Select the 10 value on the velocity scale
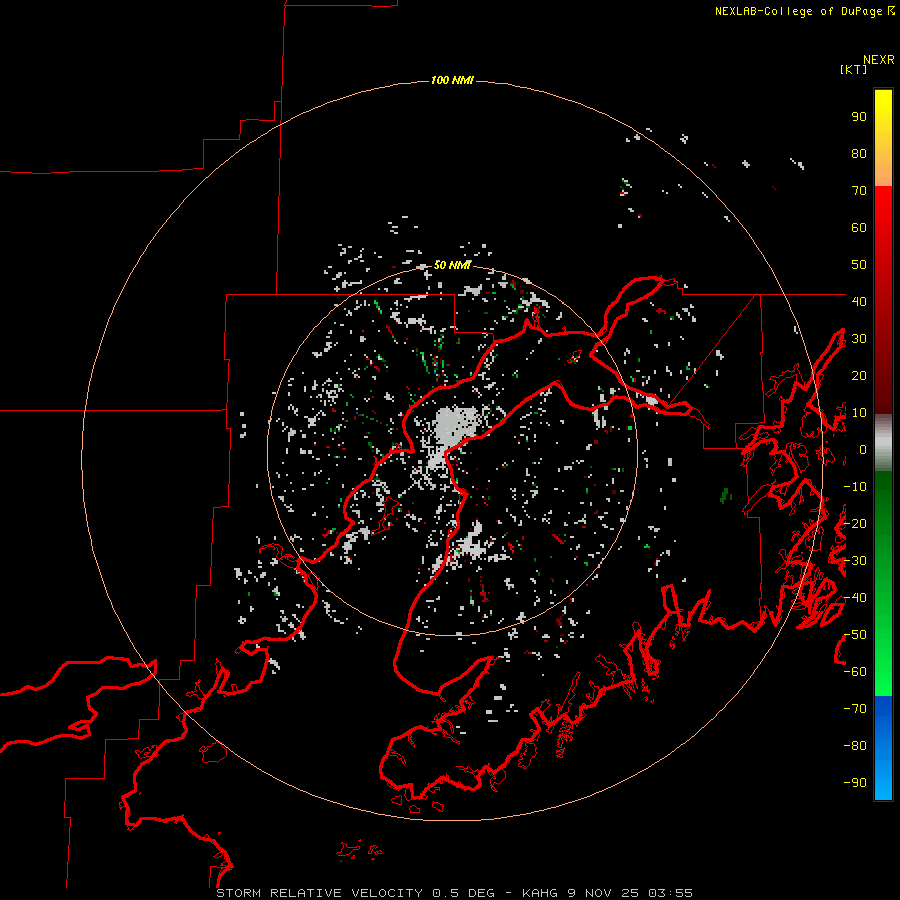 pos(859,413)
